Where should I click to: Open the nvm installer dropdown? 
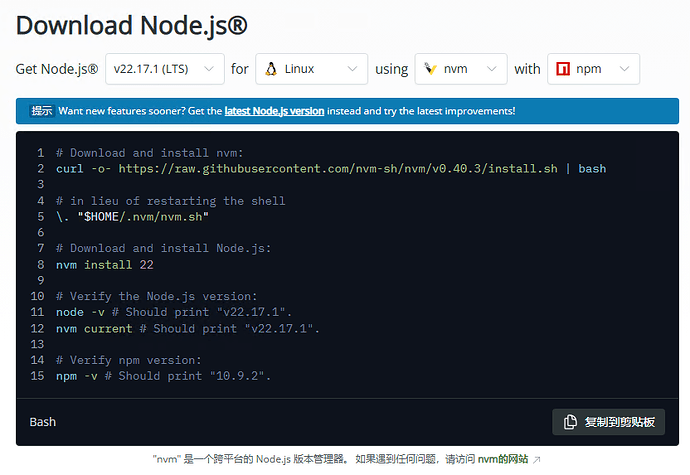(461, 69)
